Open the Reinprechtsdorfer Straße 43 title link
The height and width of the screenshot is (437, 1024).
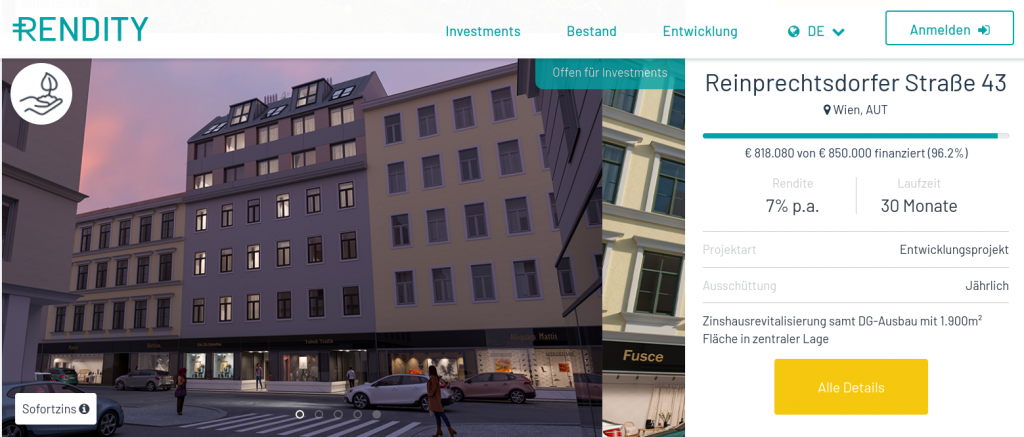pos(856,84)
